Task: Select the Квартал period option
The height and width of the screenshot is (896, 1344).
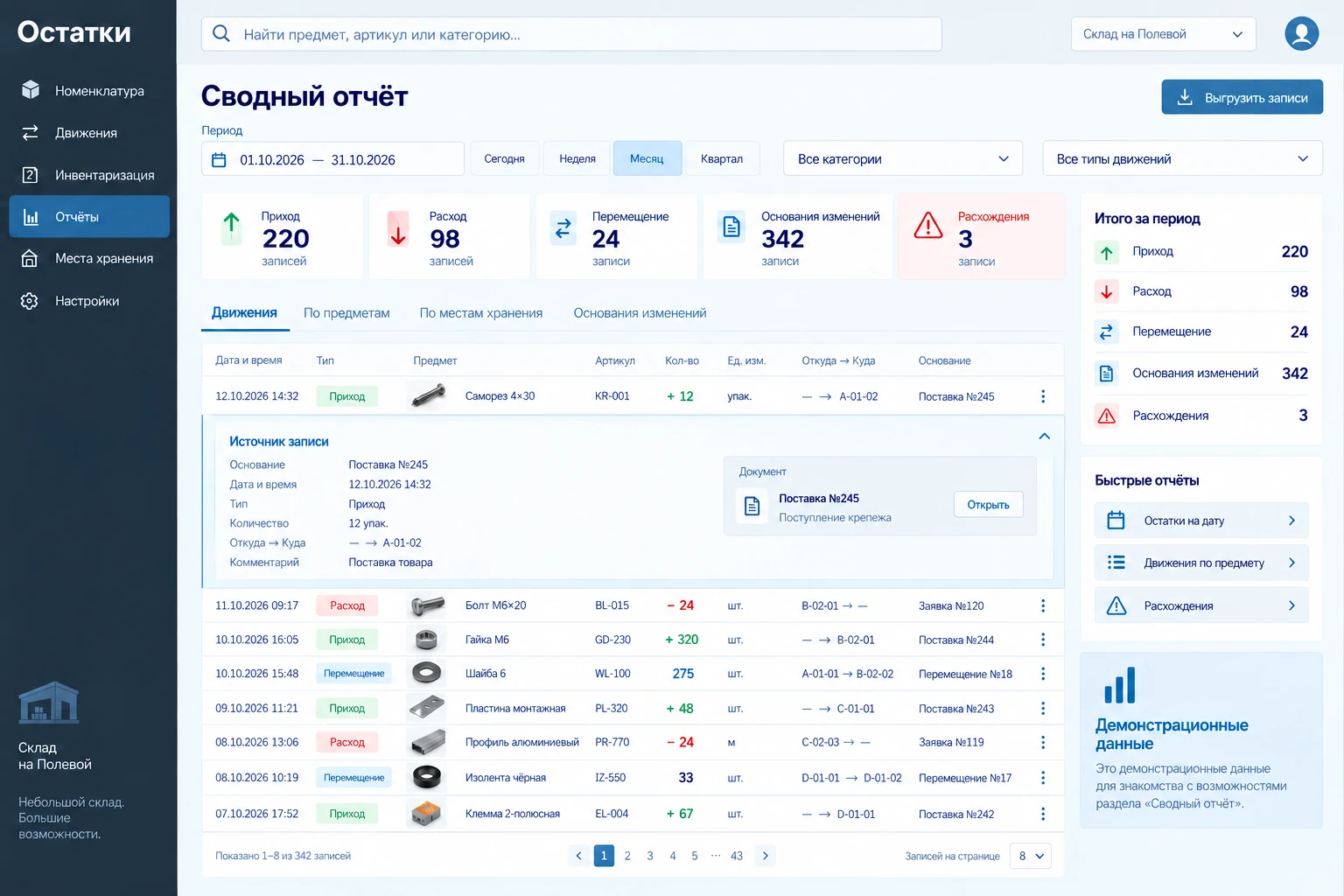Action: coord(722,159)
